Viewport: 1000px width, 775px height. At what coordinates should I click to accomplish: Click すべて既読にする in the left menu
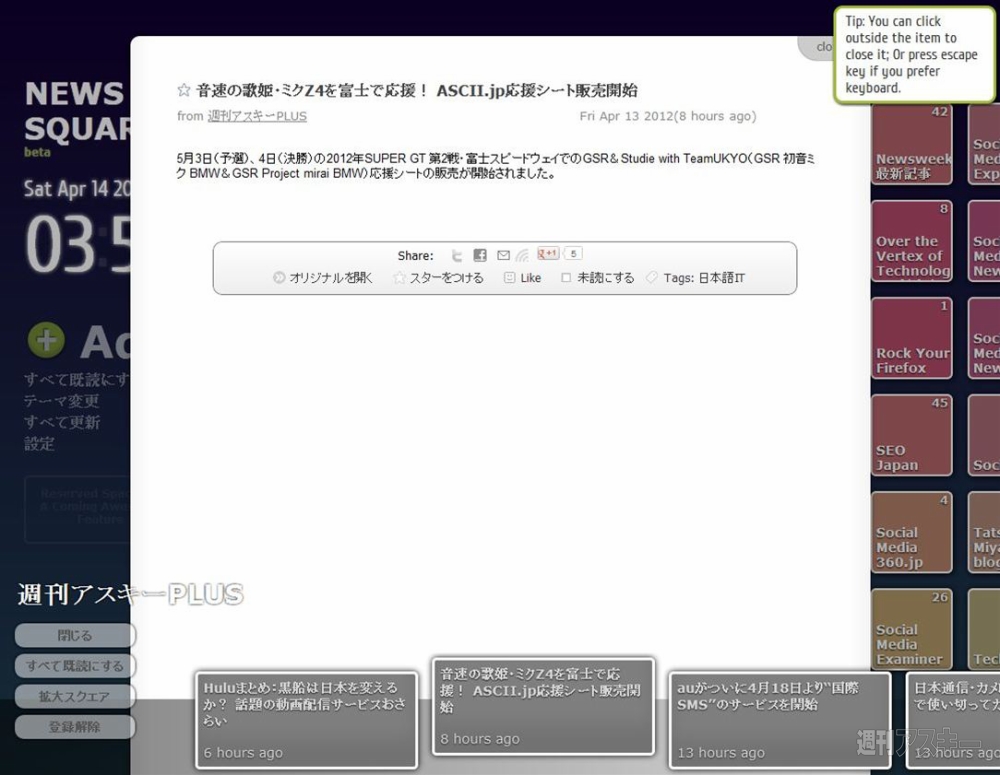coord(77,380)
